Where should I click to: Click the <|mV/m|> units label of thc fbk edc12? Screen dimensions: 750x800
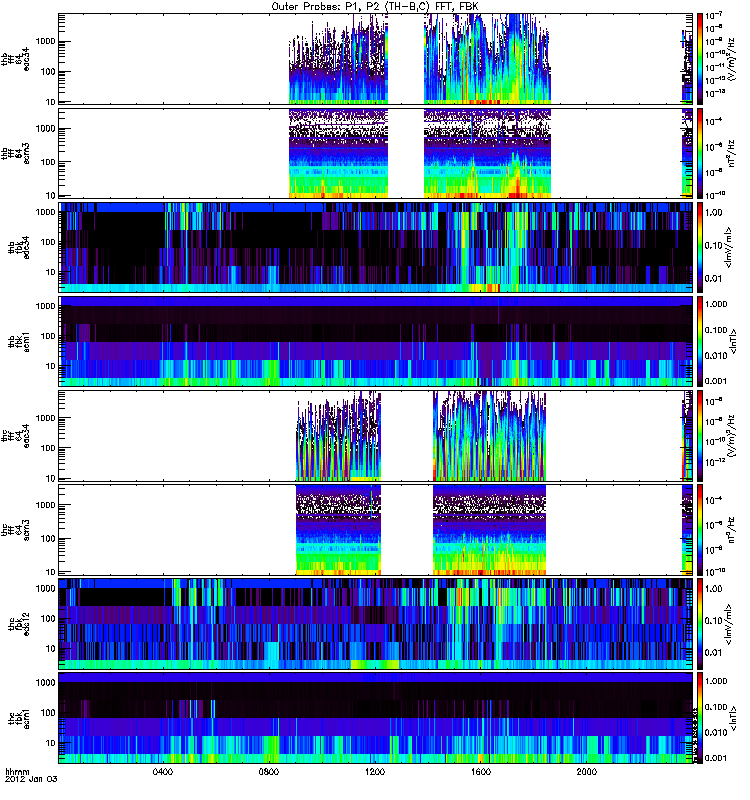[730, 624]
